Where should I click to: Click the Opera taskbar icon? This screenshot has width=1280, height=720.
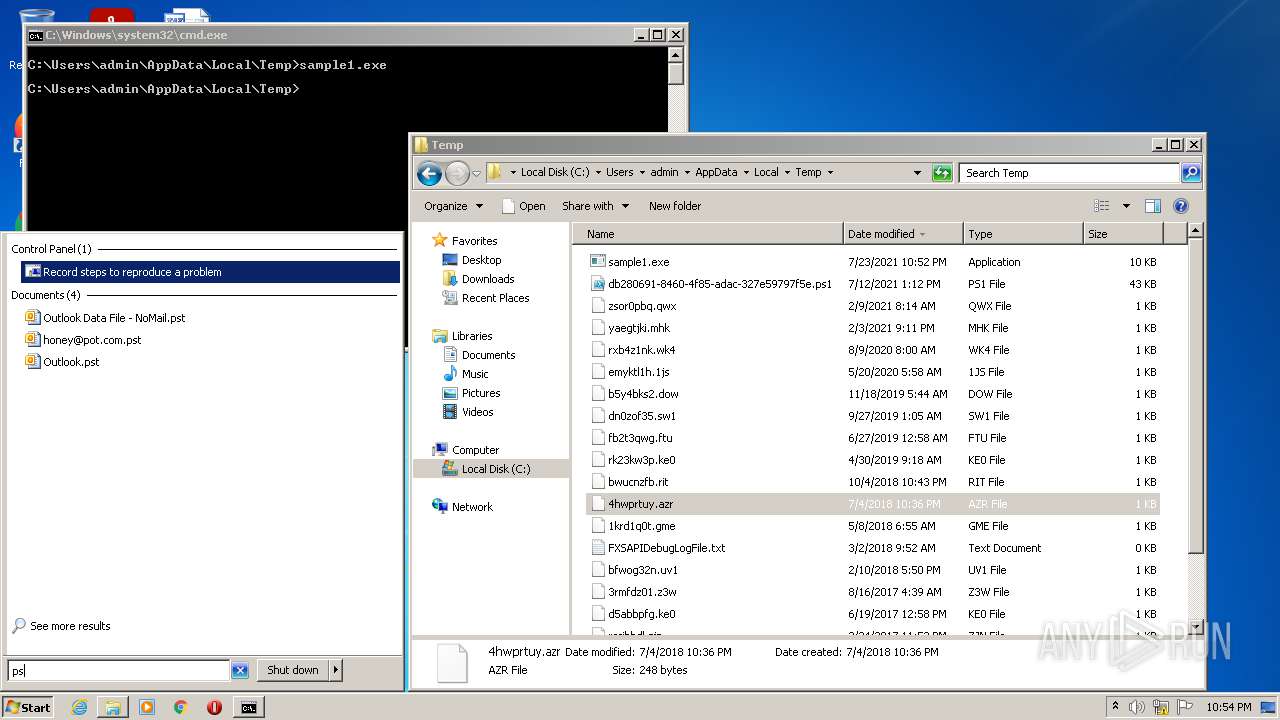click(214, 707)
